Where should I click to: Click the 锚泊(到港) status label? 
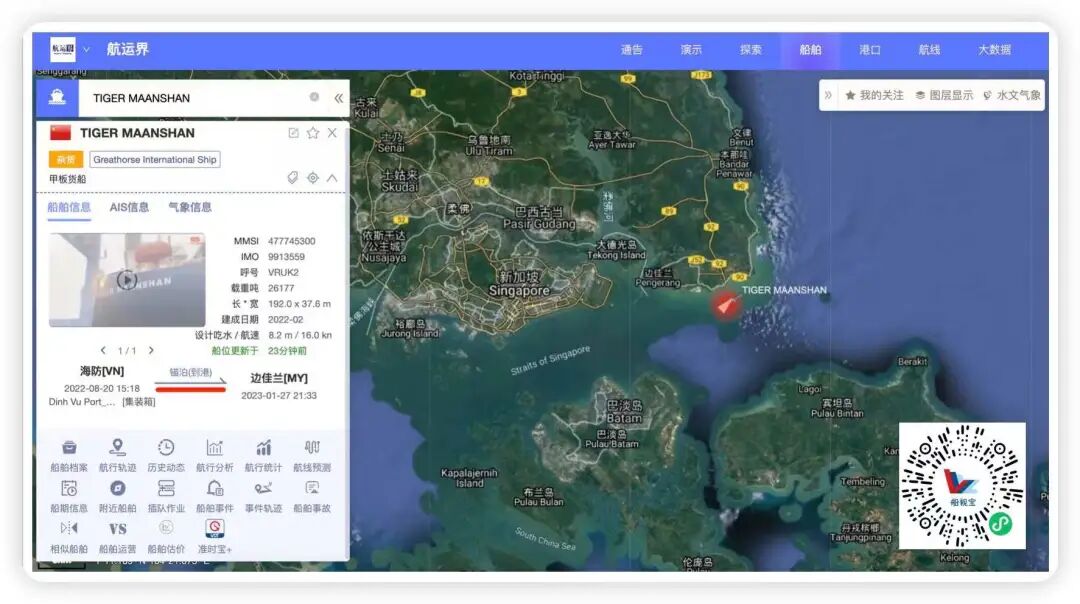(x=191, y=372)
